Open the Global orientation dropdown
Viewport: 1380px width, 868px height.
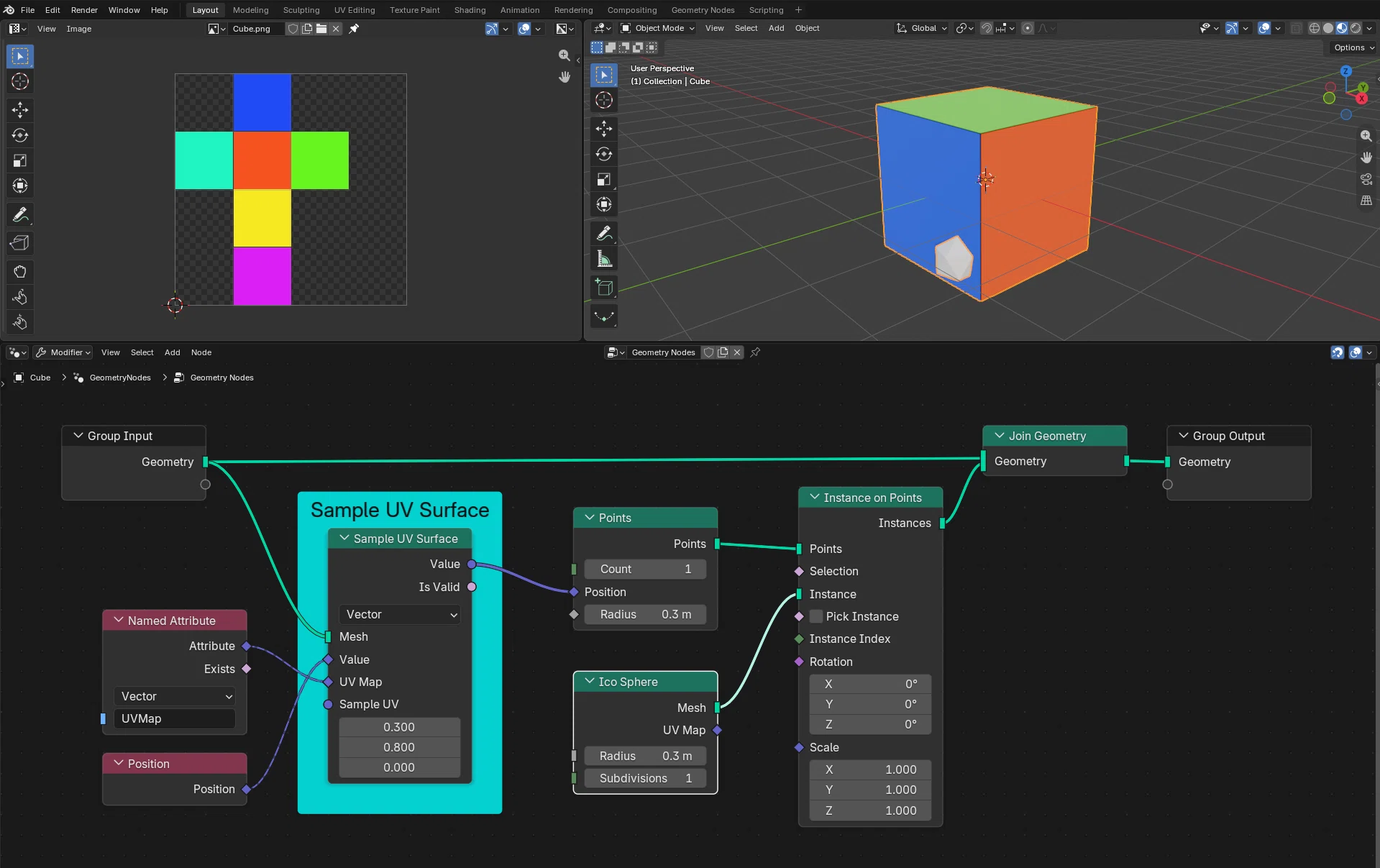pos(922,28)
